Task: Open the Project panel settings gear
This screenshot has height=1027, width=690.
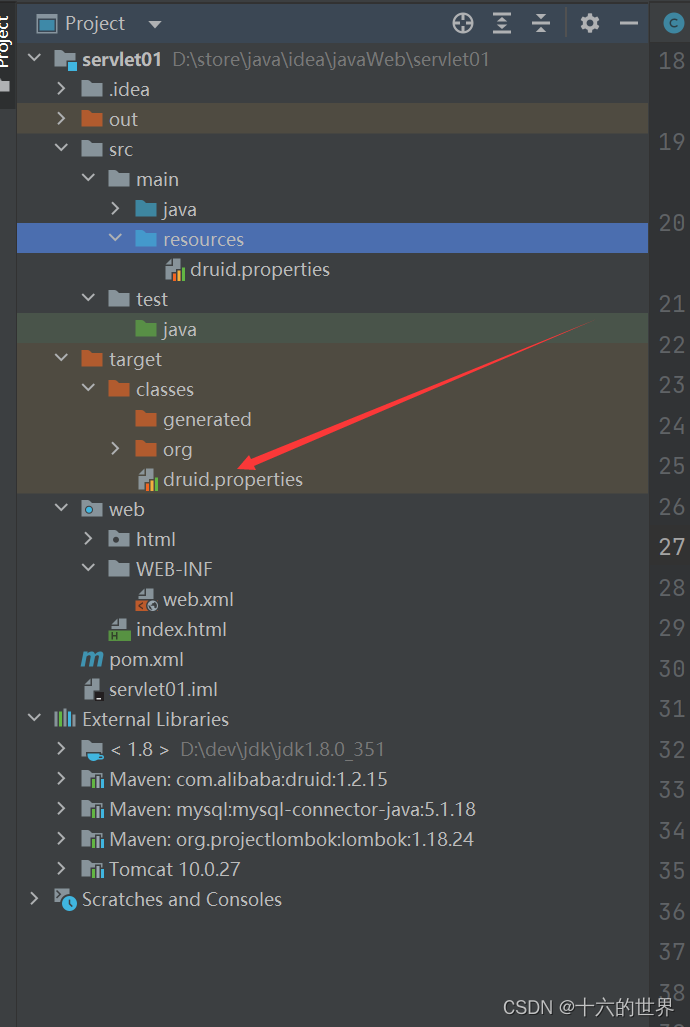Action: click(590, 24)
